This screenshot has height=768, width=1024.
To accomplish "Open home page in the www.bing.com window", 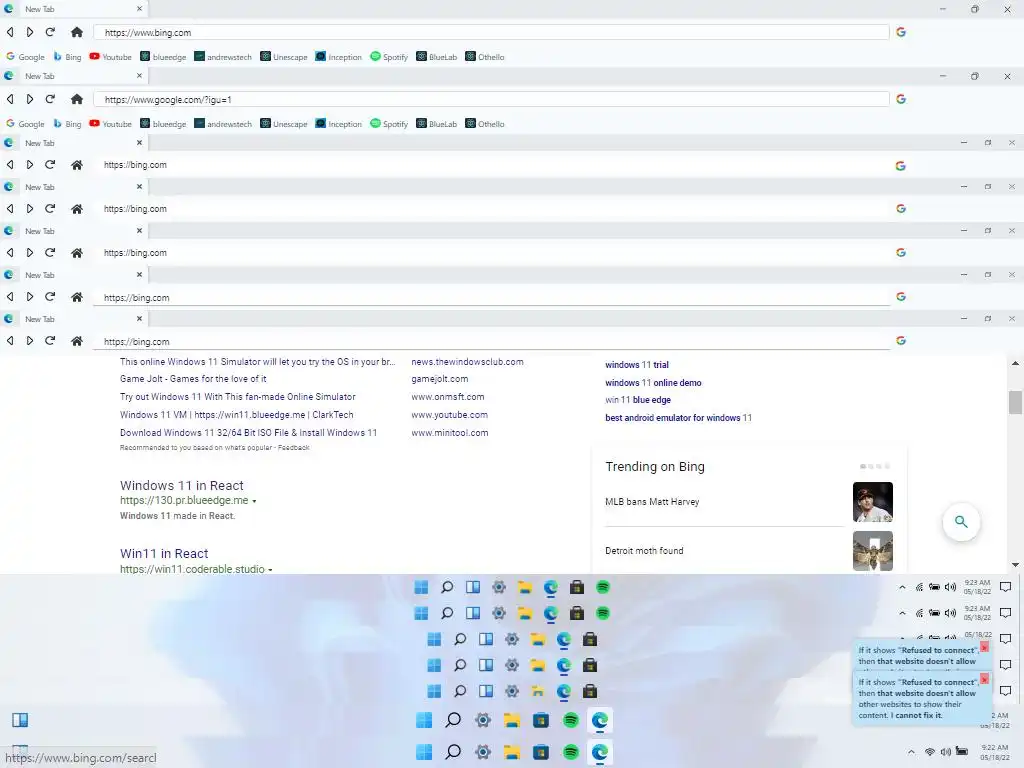I will [76, 32].
